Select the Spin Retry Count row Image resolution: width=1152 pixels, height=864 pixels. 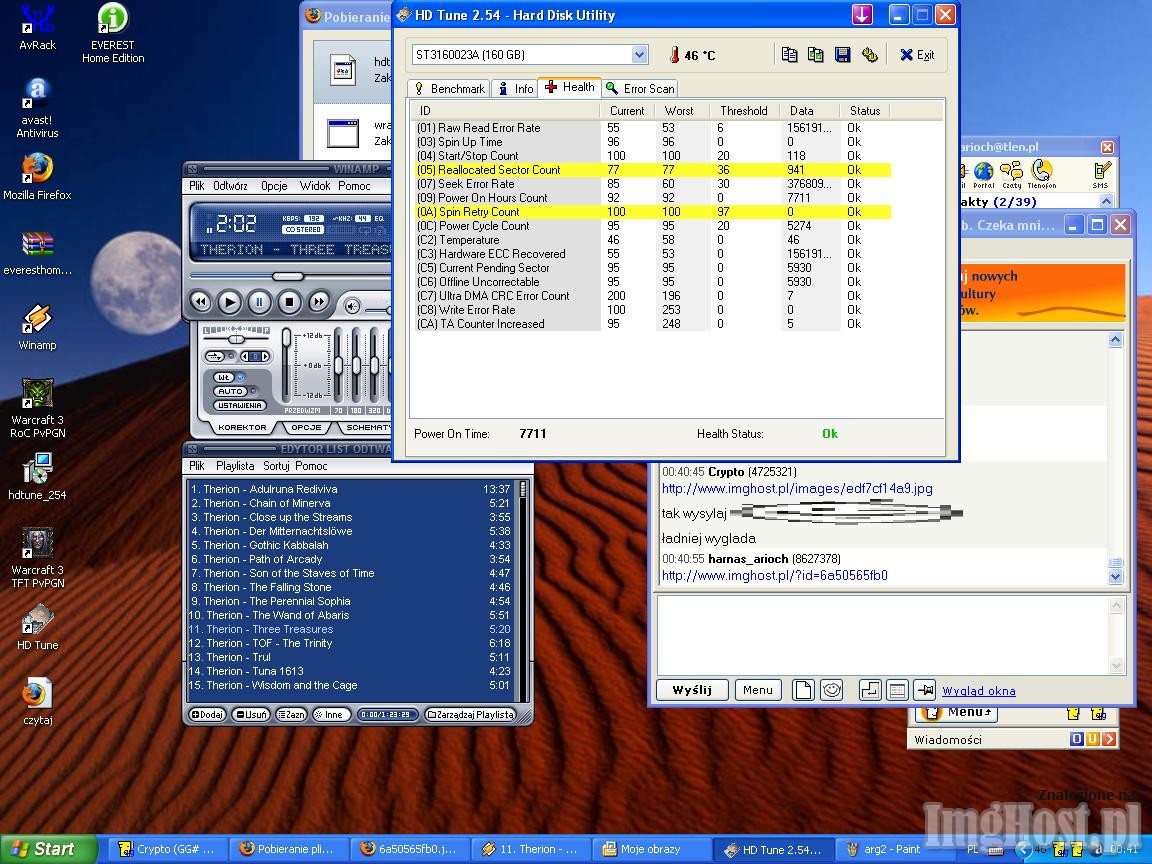coord(652,212)
